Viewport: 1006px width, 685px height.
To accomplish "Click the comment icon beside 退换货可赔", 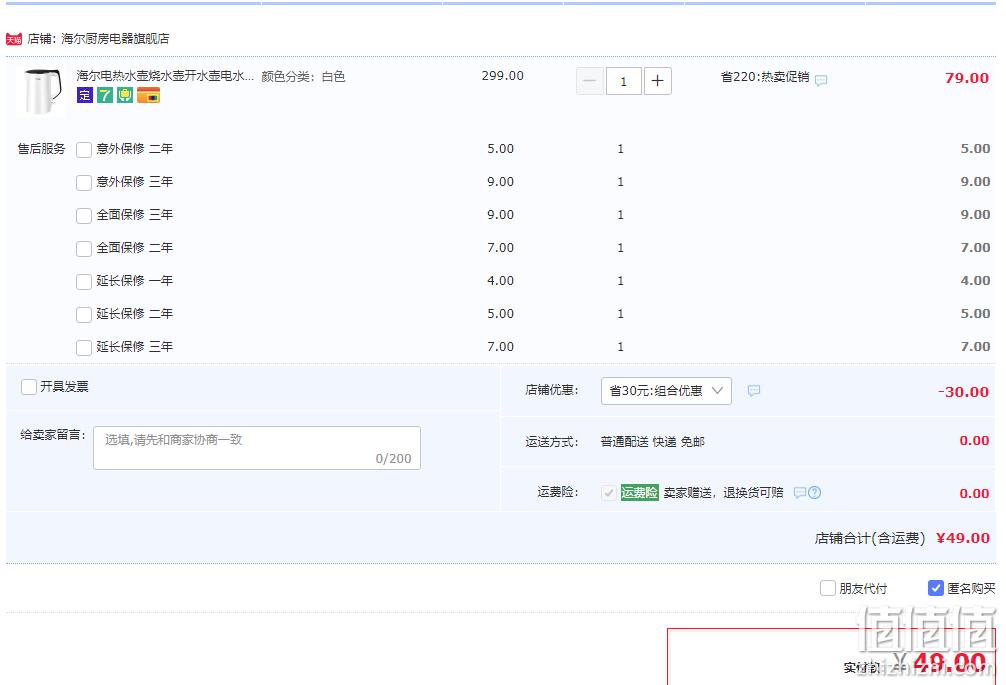I will coord(800,493).
